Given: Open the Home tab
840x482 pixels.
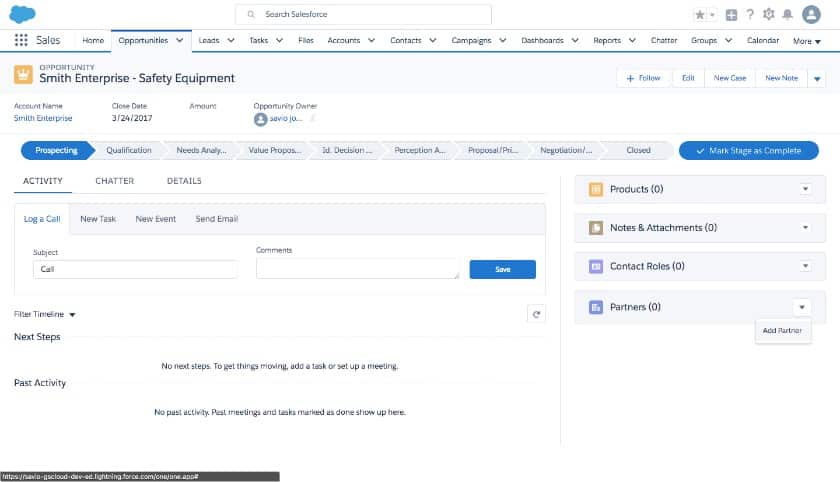Looking at the screenshot, I should click(x=93, y=40).
